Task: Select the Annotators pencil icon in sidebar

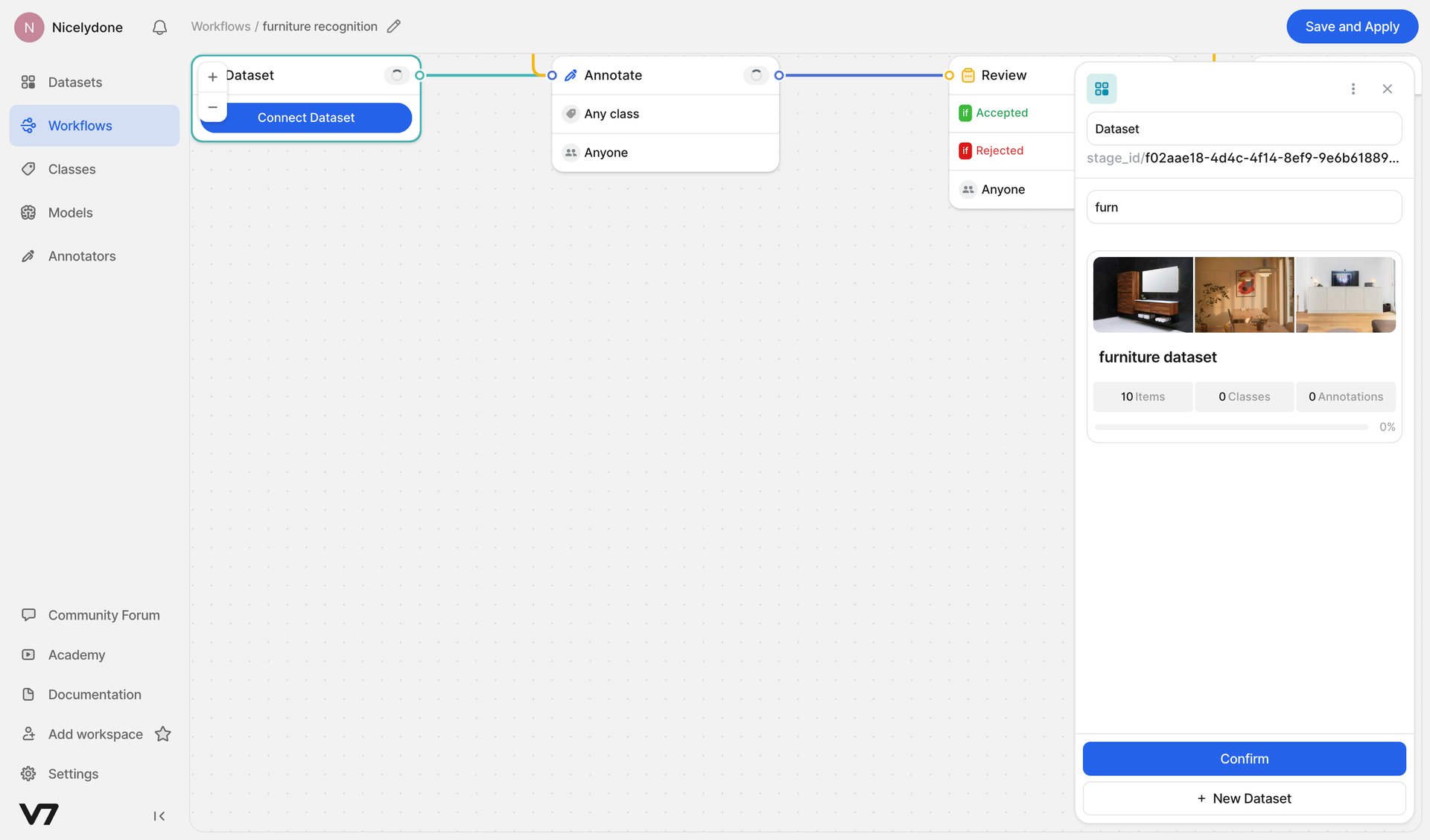Action: 28,255
